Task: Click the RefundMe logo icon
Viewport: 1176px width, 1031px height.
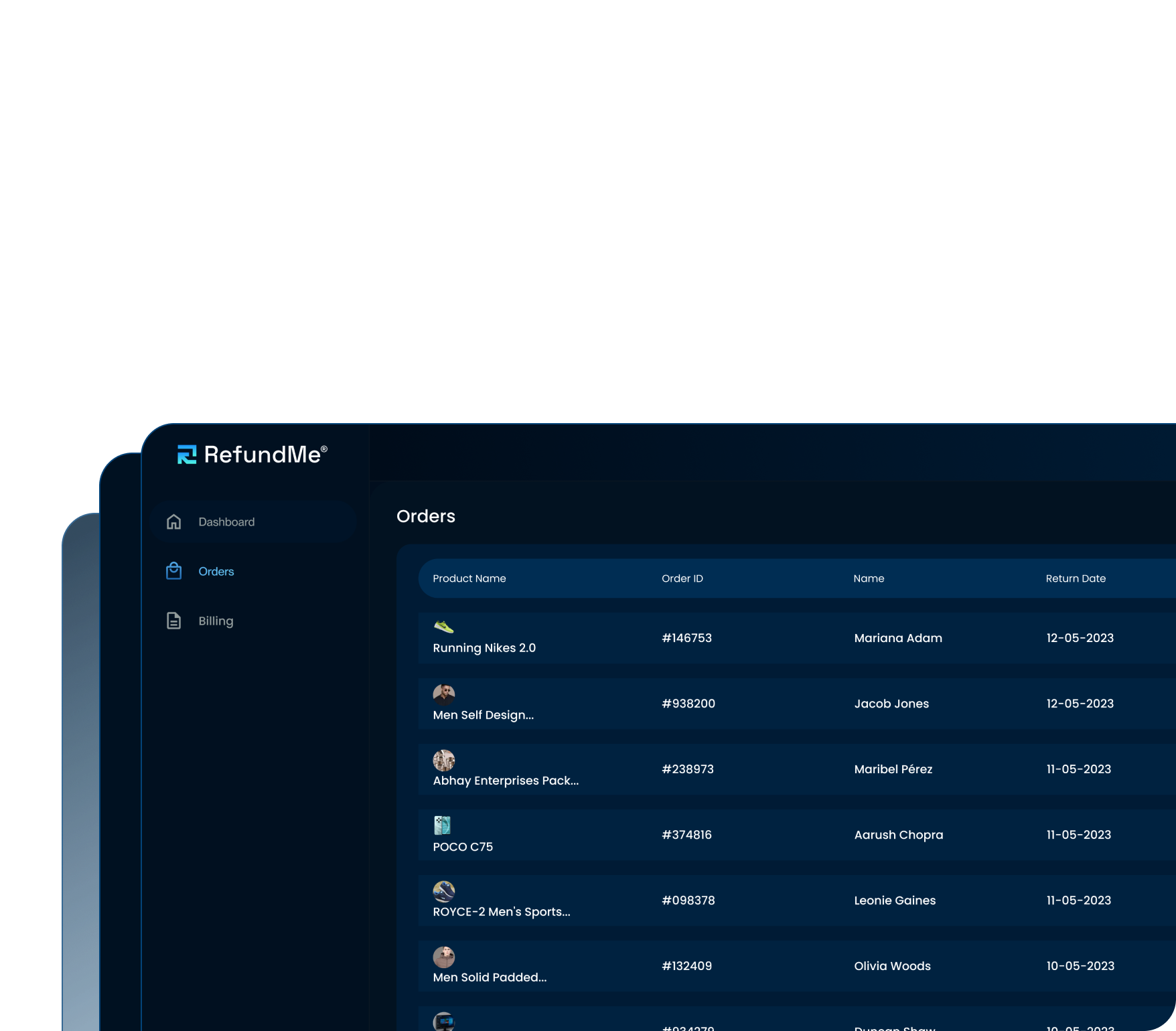Action: [x=186, y=455]
